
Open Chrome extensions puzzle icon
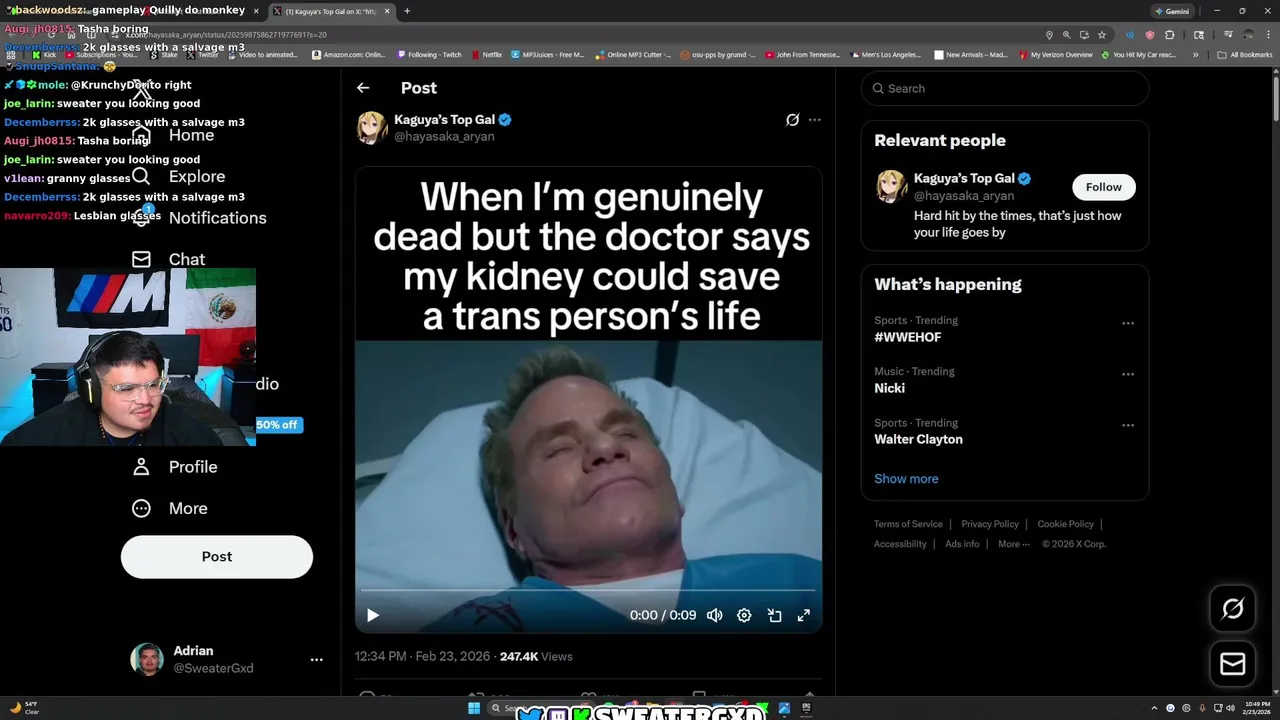(1170, 35)
